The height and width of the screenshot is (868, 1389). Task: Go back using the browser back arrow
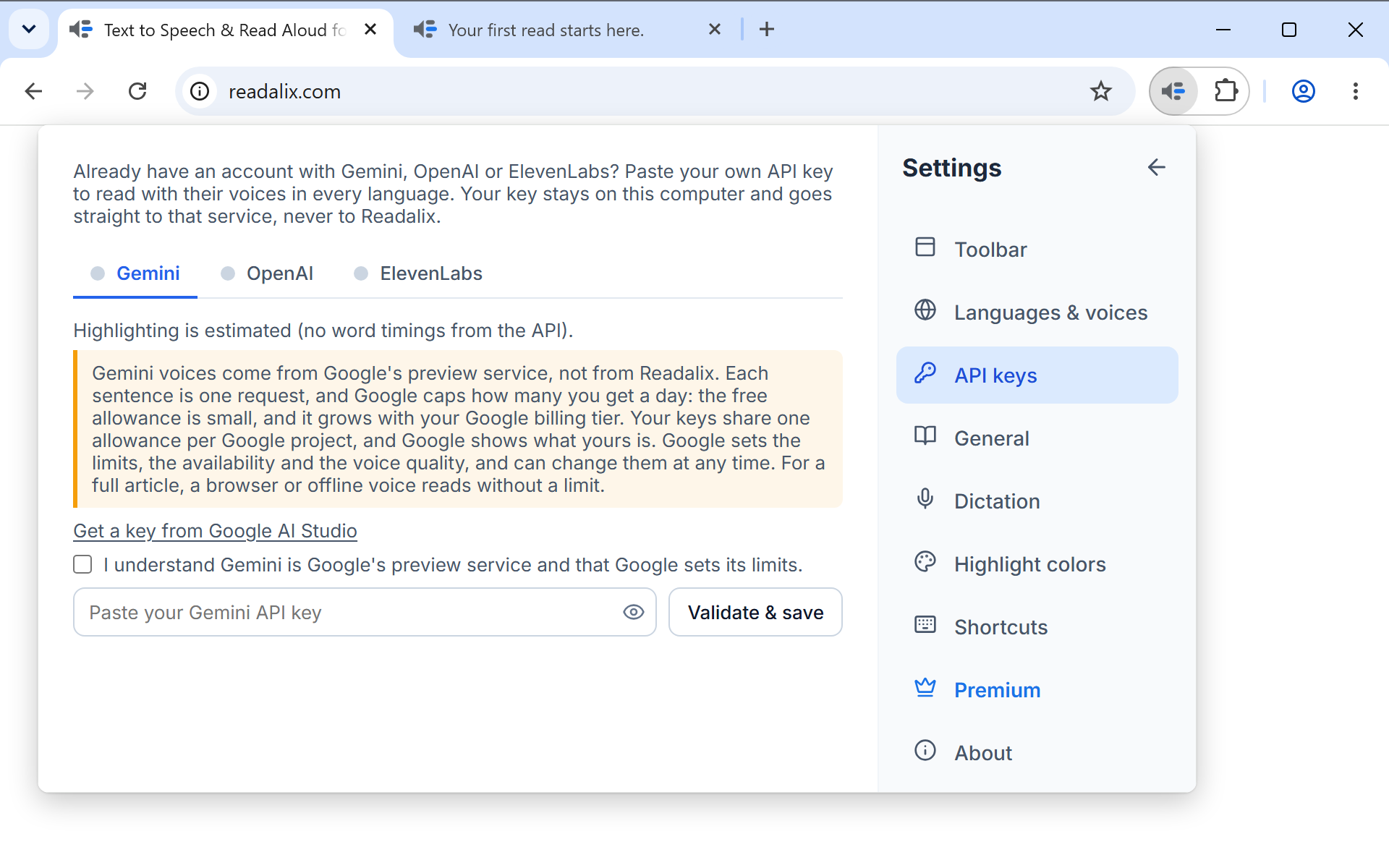[x=33, y=91]
